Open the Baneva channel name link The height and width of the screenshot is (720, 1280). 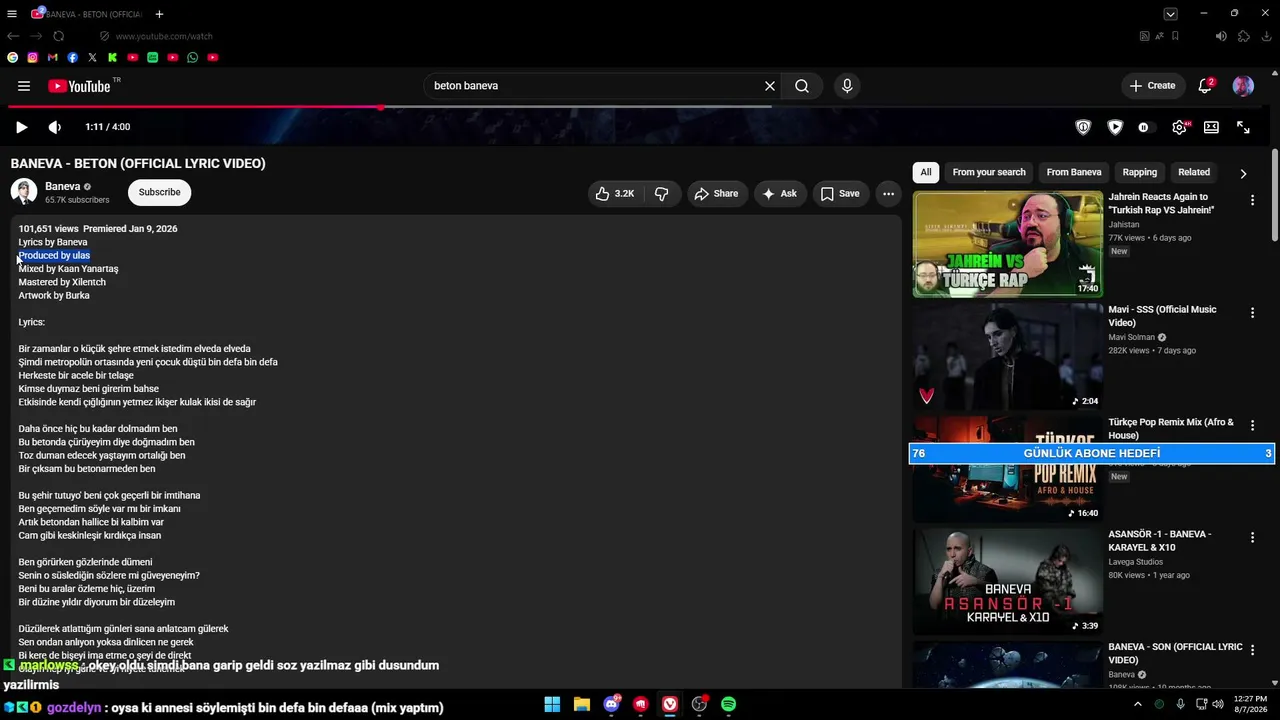point(62,187)
